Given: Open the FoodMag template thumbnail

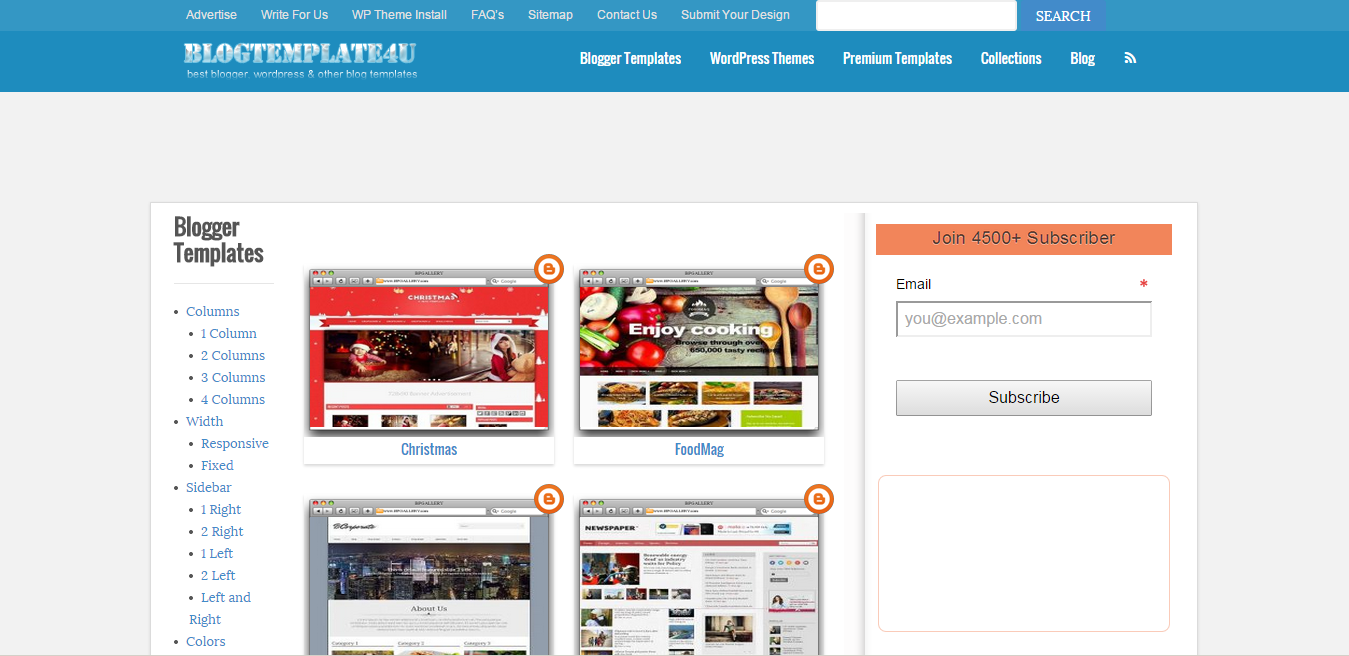Looking at the screenshot, I should tap(699, 350).
